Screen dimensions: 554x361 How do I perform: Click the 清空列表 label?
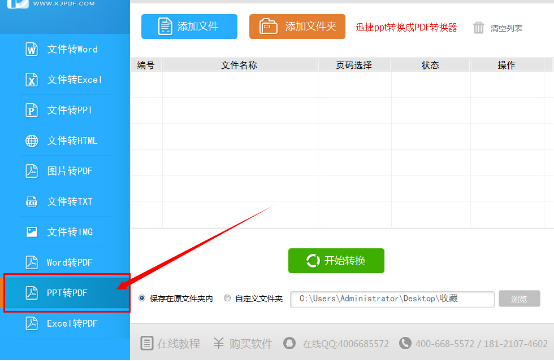tap(506, 28)
